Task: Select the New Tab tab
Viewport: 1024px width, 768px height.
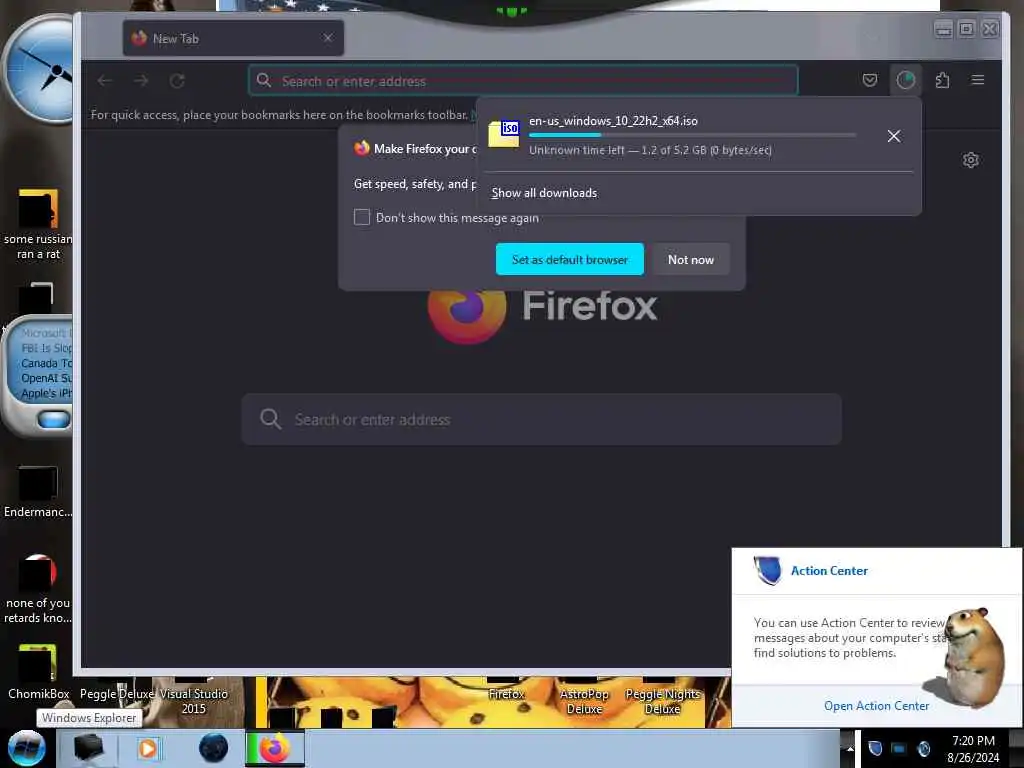Action: (x=233, y=39)
